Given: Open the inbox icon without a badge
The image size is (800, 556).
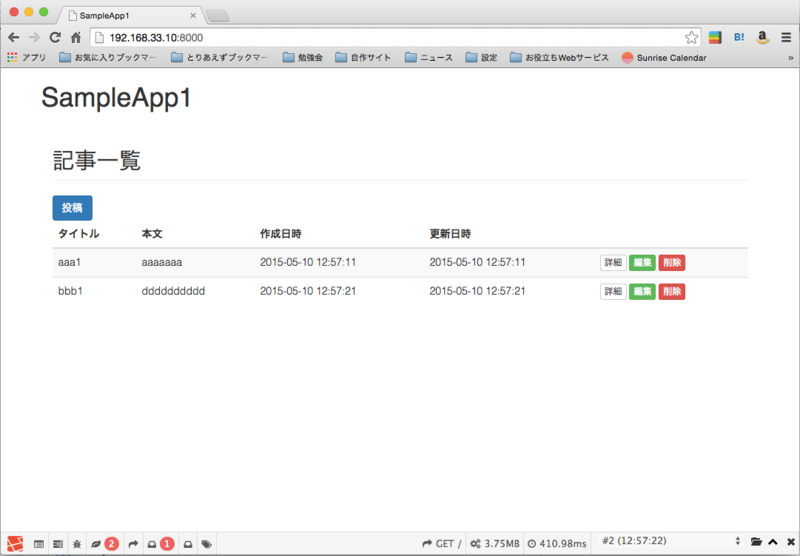Looking at the screenshot, I should click(188, 544).
